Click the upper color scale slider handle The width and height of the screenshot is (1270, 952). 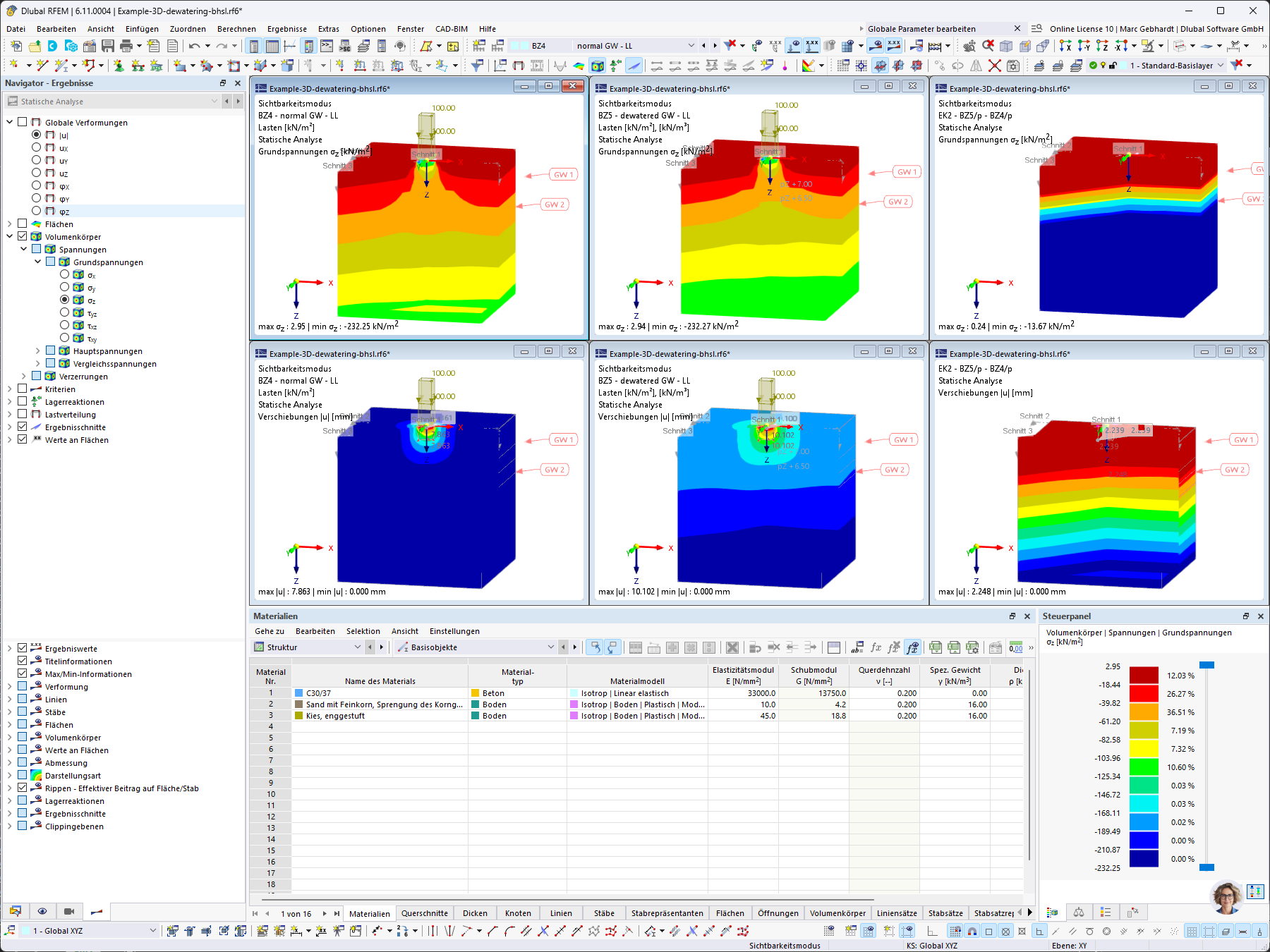(x=1206, y=665)
